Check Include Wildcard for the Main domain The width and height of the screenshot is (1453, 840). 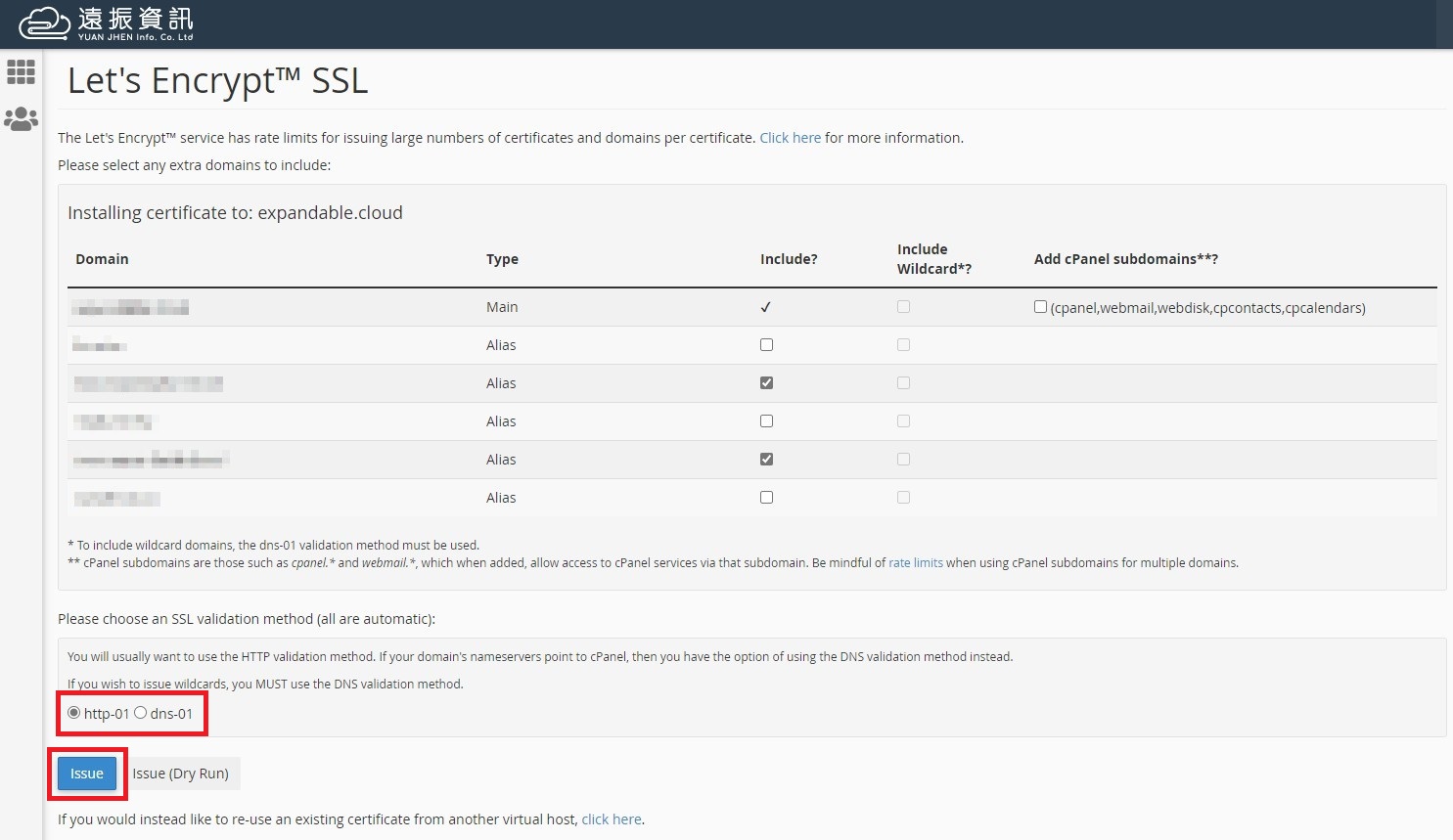click(903, 306)
